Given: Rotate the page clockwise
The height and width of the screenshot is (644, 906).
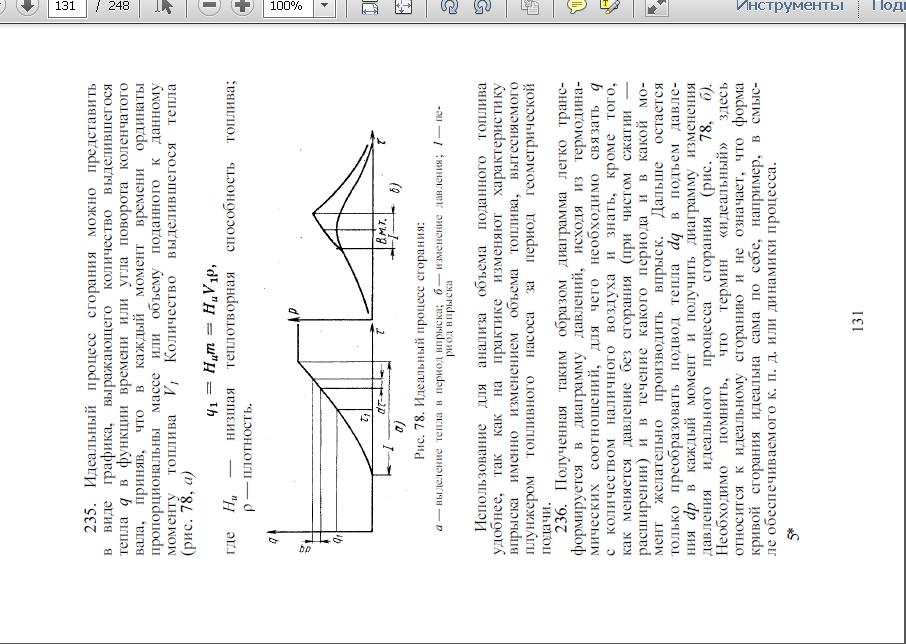Looking at the screenshot, I should [482, 6].
